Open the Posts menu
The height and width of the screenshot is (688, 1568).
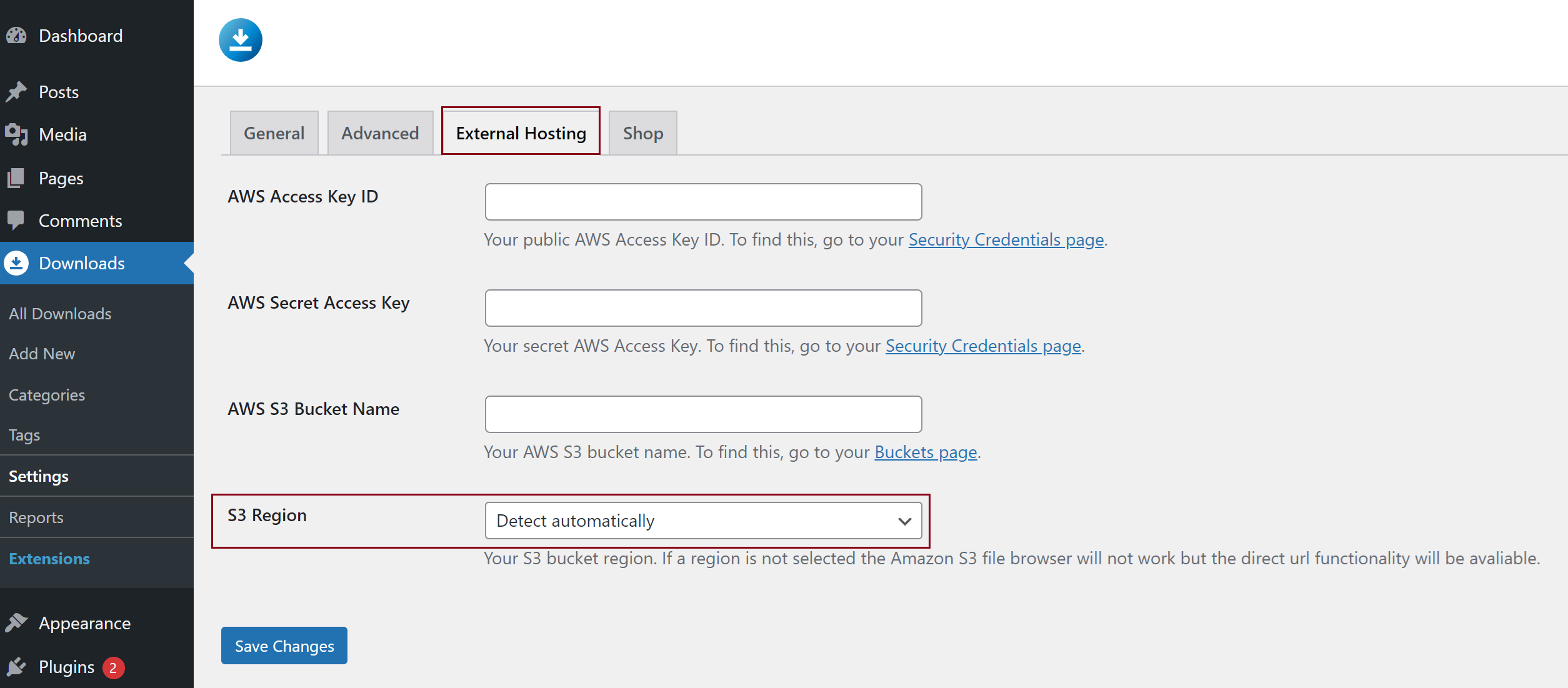(x=97, y=92)
